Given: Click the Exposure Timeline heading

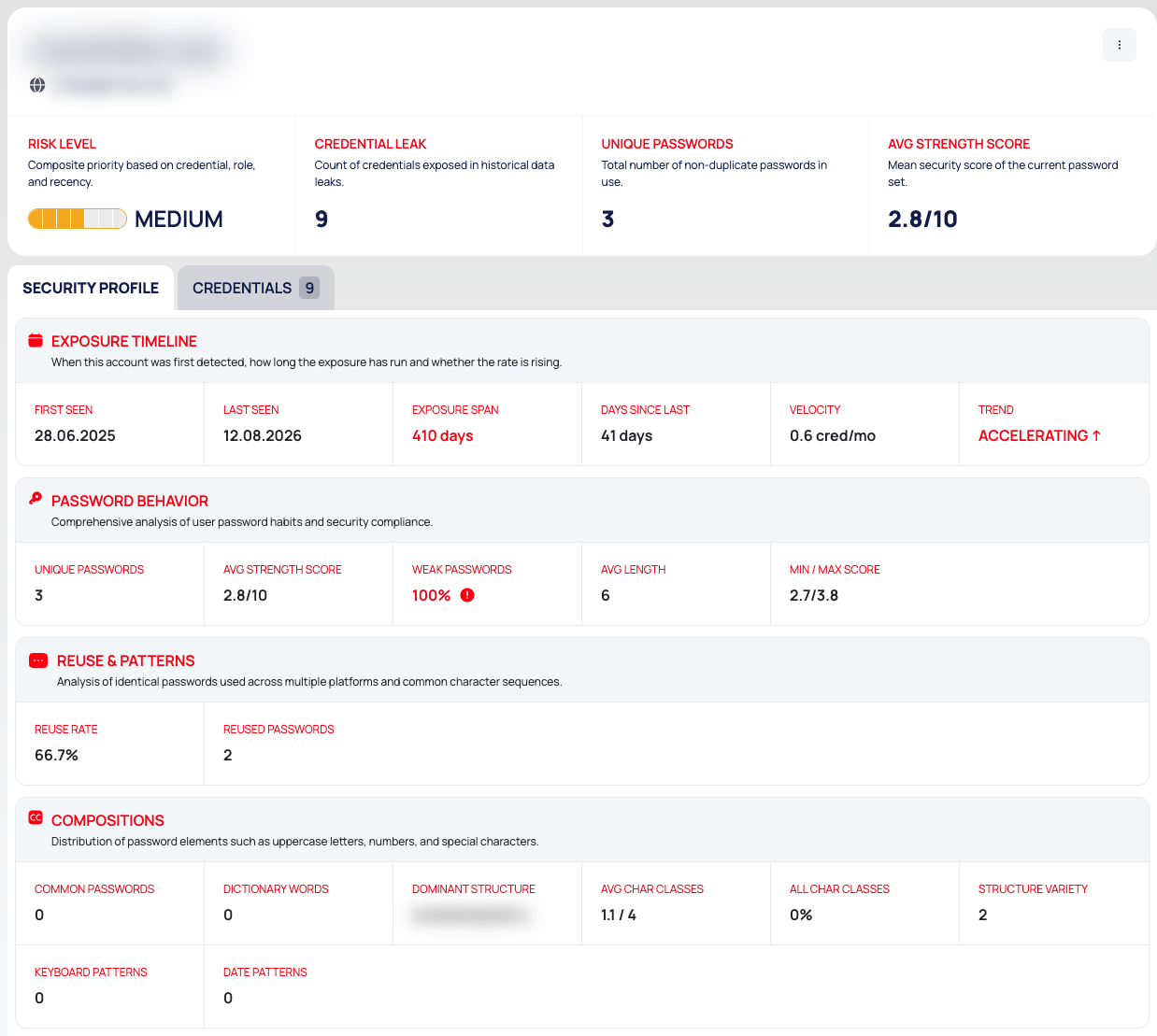Looking at the screenshot, I should 124,341.
